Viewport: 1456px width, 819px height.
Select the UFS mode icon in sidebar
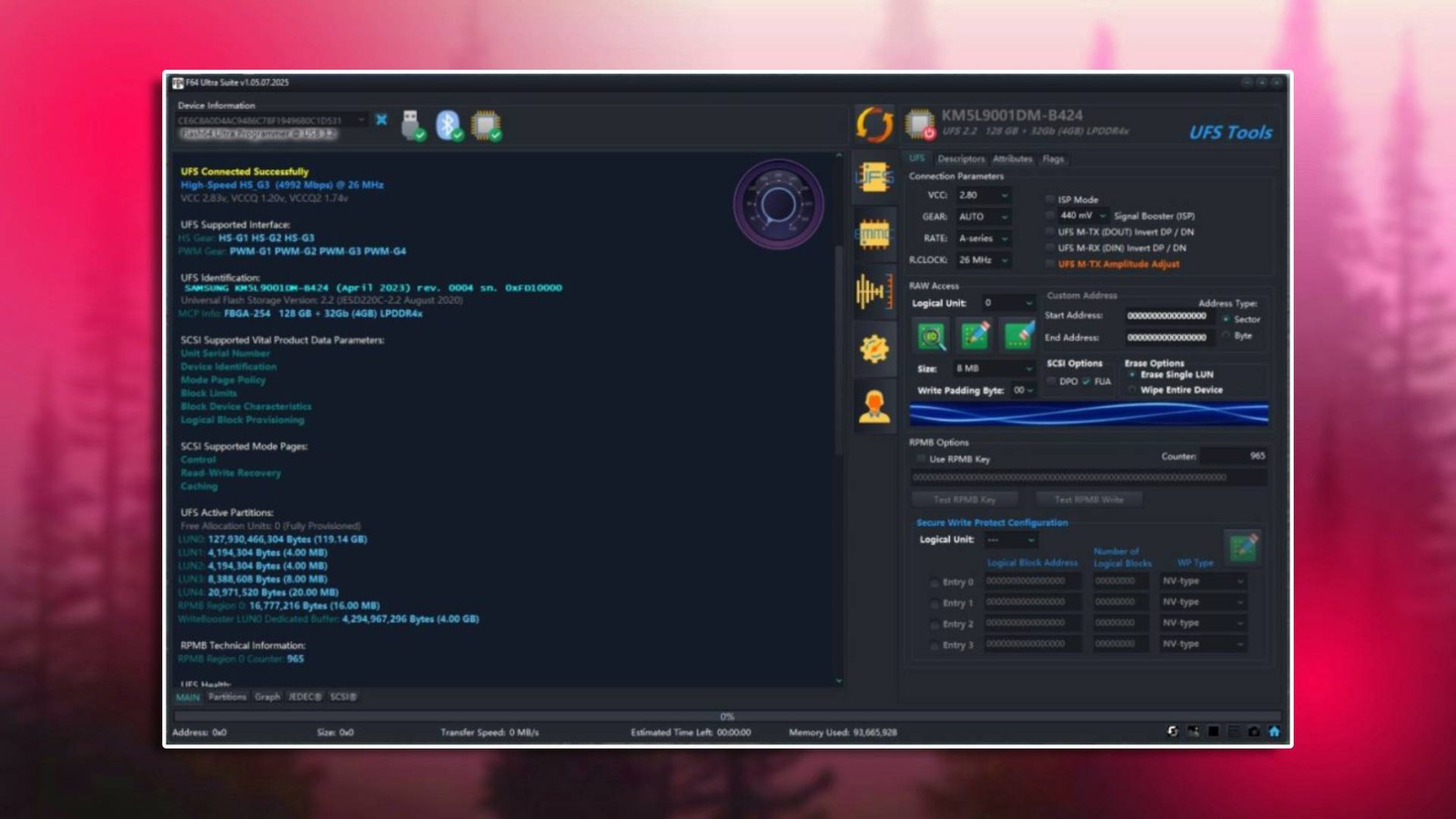[875, 177]
